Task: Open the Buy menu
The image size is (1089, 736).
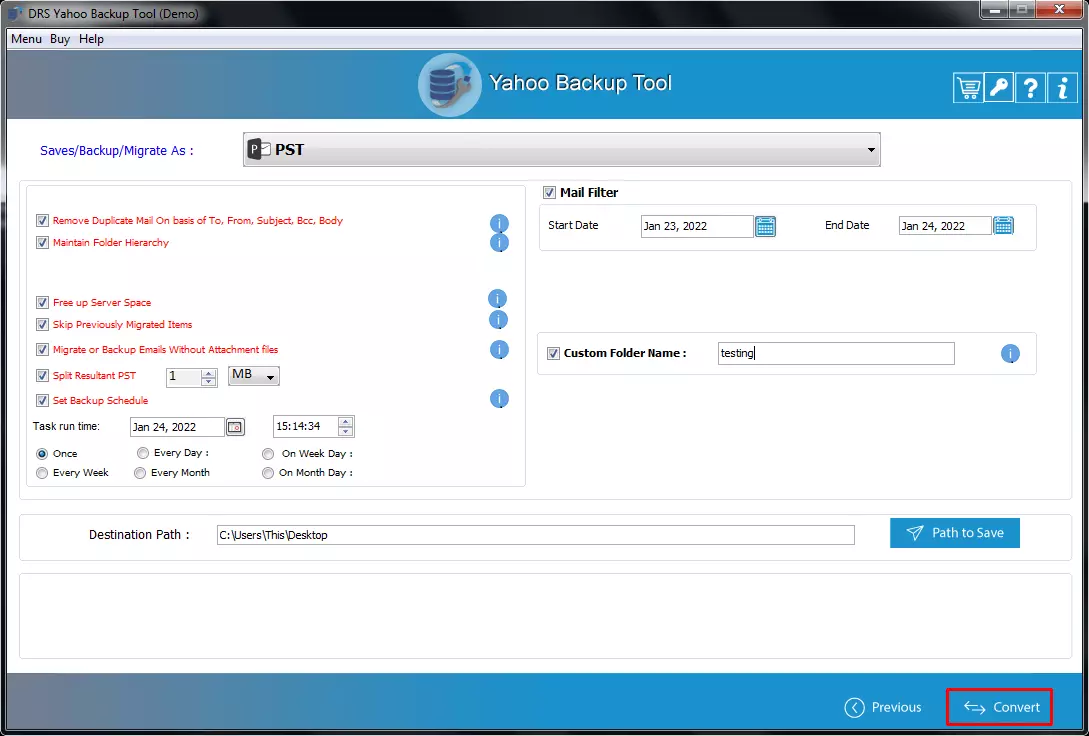Action: click(60, 39)
